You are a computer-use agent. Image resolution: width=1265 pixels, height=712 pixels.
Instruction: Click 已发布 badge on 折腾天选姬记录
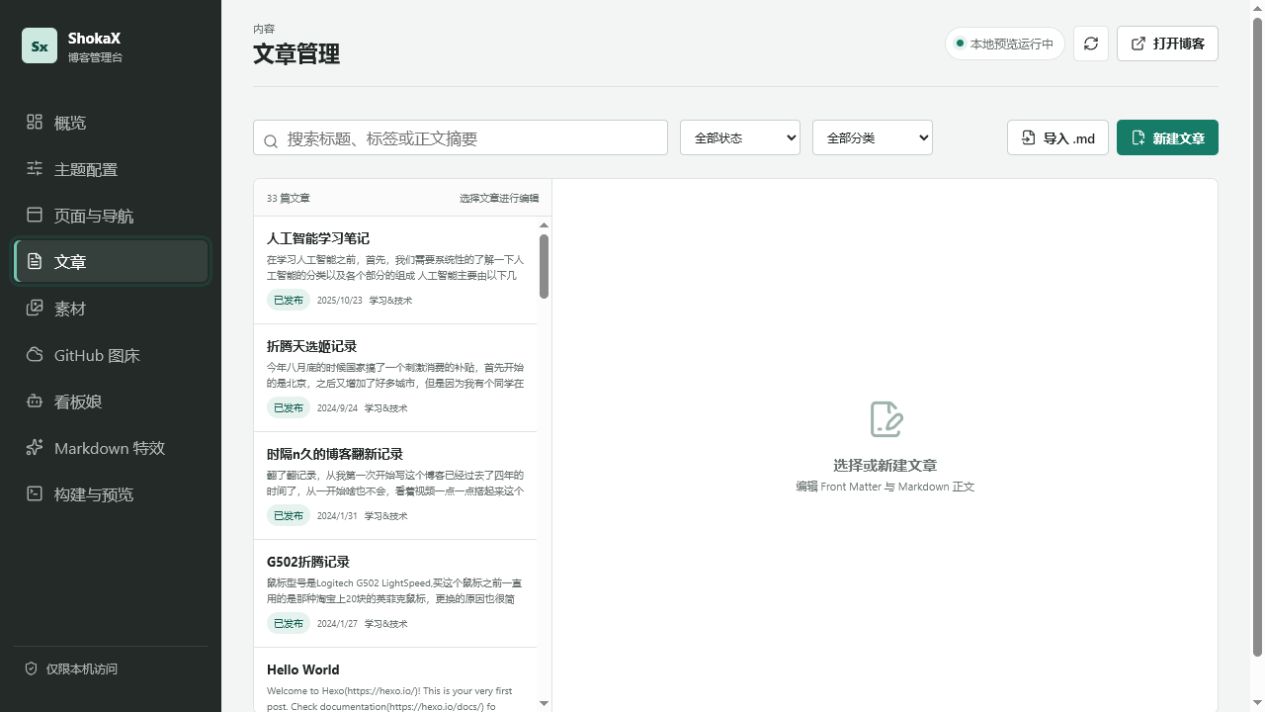288,408
